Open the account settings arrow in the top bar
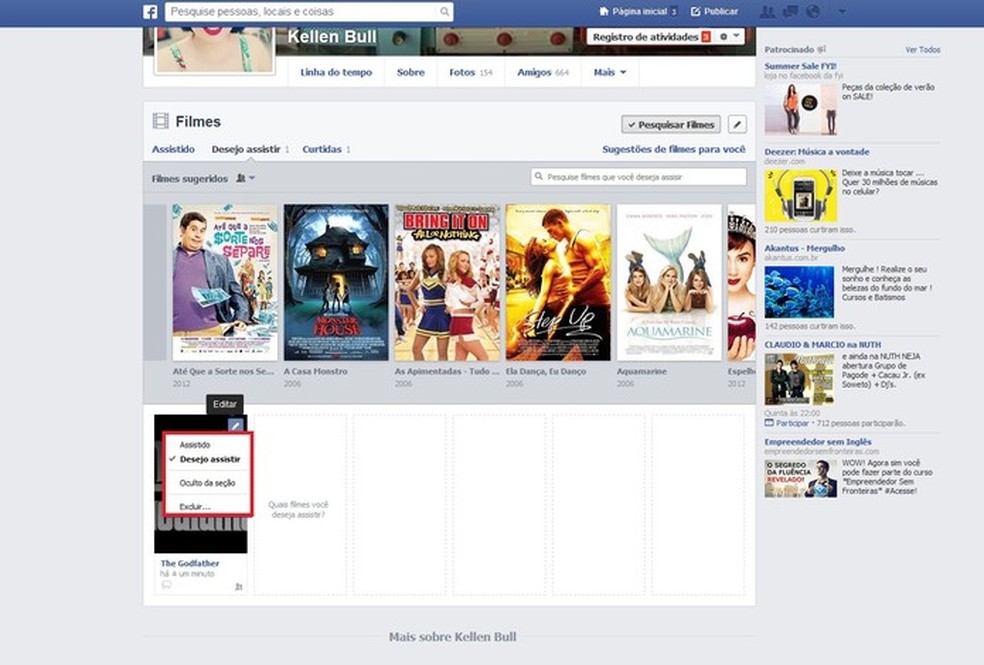 click(841, 12)
